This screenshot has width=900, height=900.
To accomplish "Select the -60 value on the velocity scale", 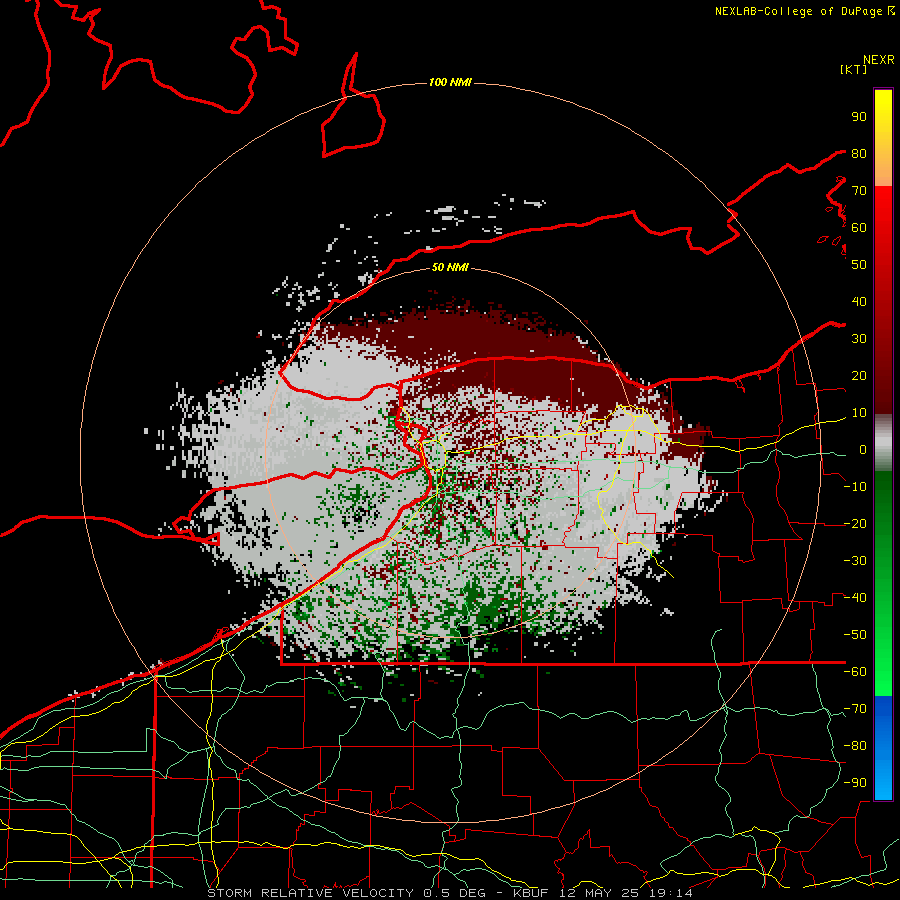I will tap(855, 672).
